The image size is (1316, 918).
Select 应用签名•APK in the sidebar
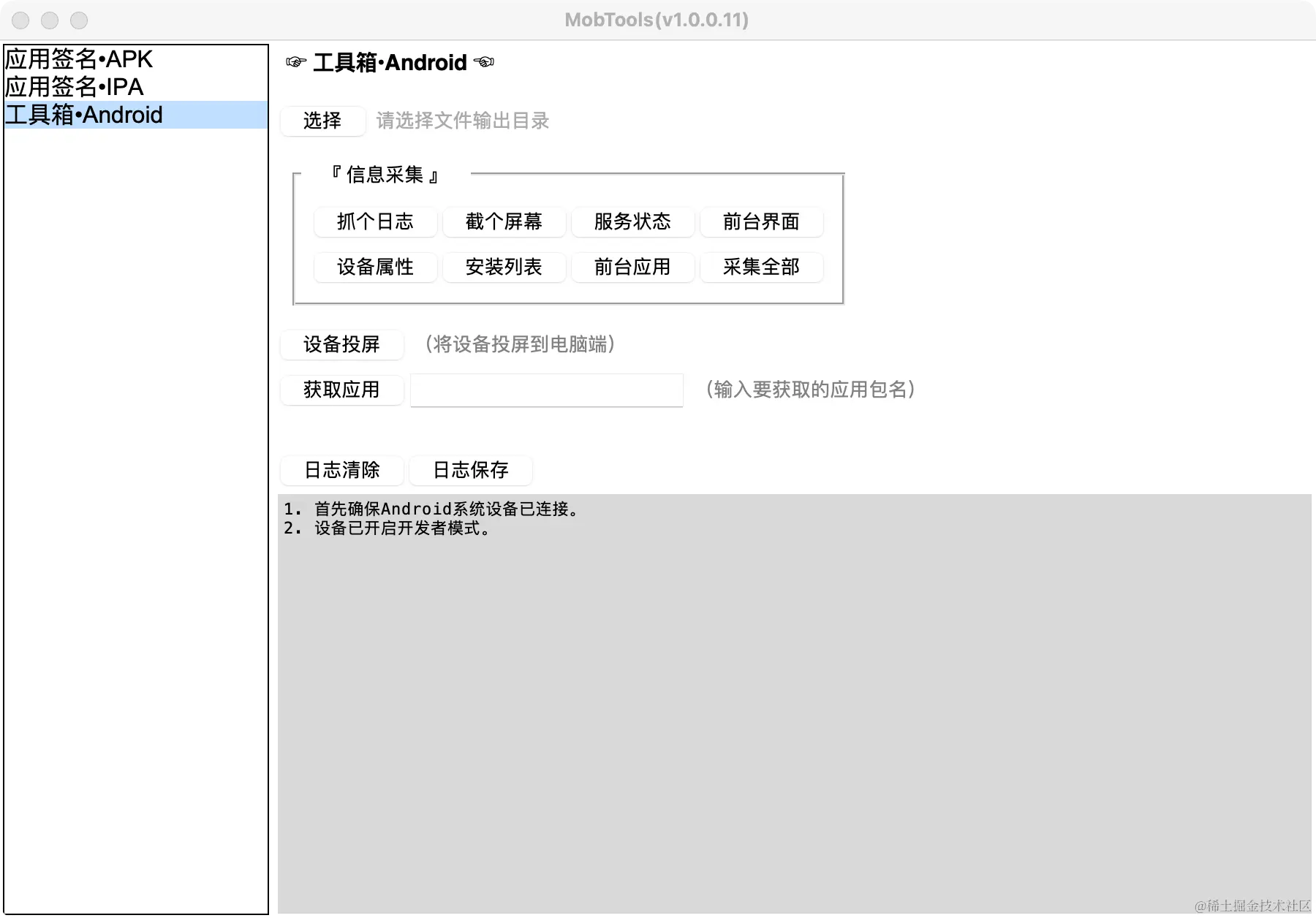coord(136,59)
